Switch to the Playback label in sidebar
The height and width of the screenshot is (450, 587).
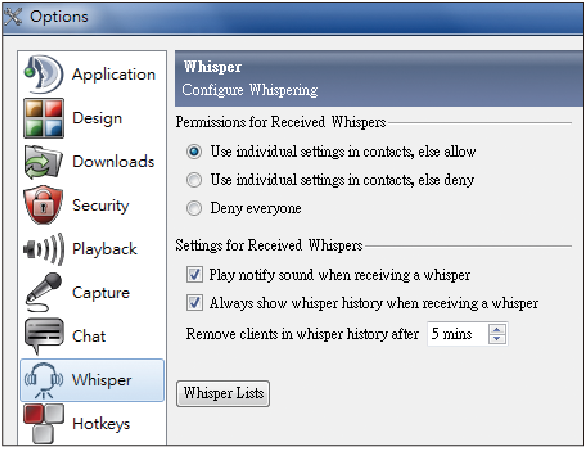(x=104, y=249)
